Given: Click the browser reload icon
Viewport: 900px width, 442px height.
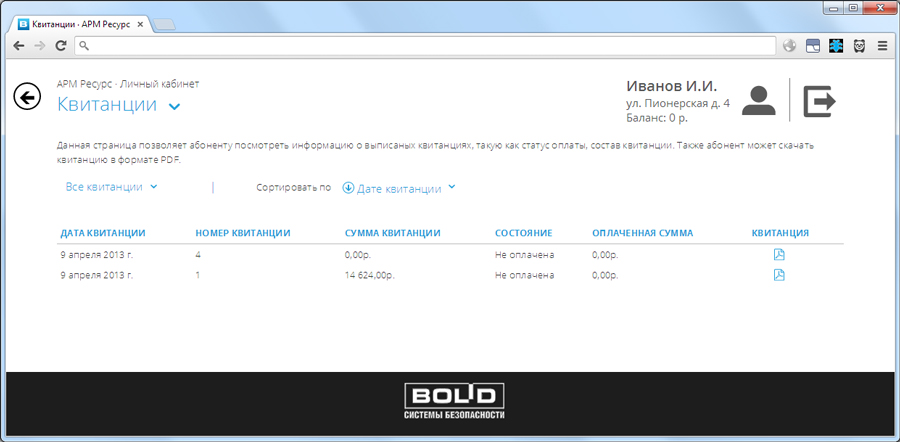Looking at the screenshot, I should point(61,45).
